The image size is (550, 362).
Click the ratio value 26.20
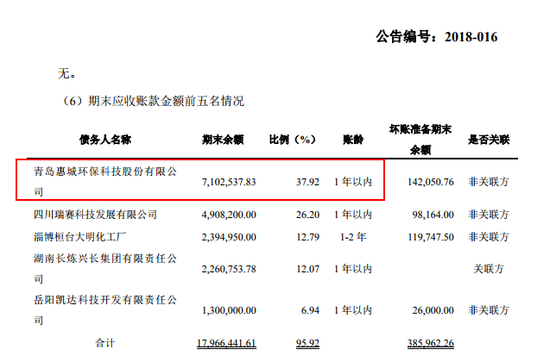(x=308, y=214)
